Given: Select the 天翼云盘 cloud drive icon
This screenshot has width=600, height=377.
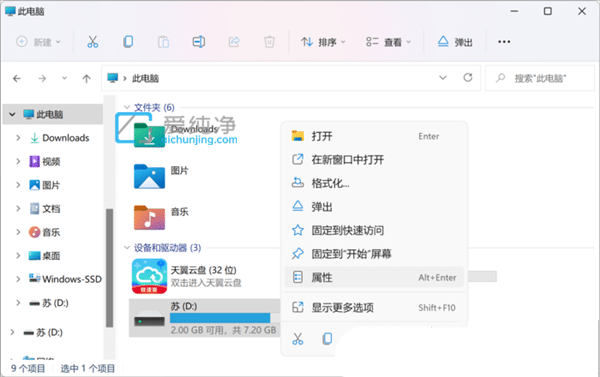Looking at the screenshot, I should click(x=149, y=276).
